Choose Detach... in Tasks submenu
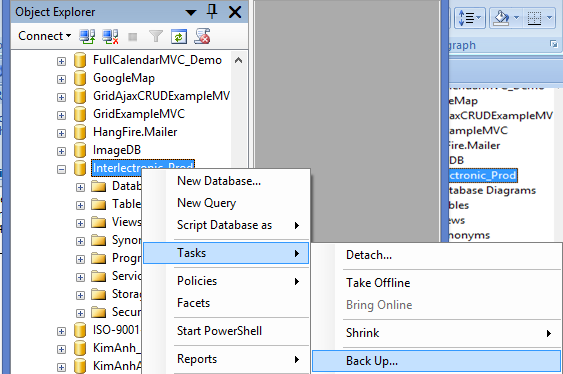The width and height of the screenshot is (563, 374). point(437,255)
